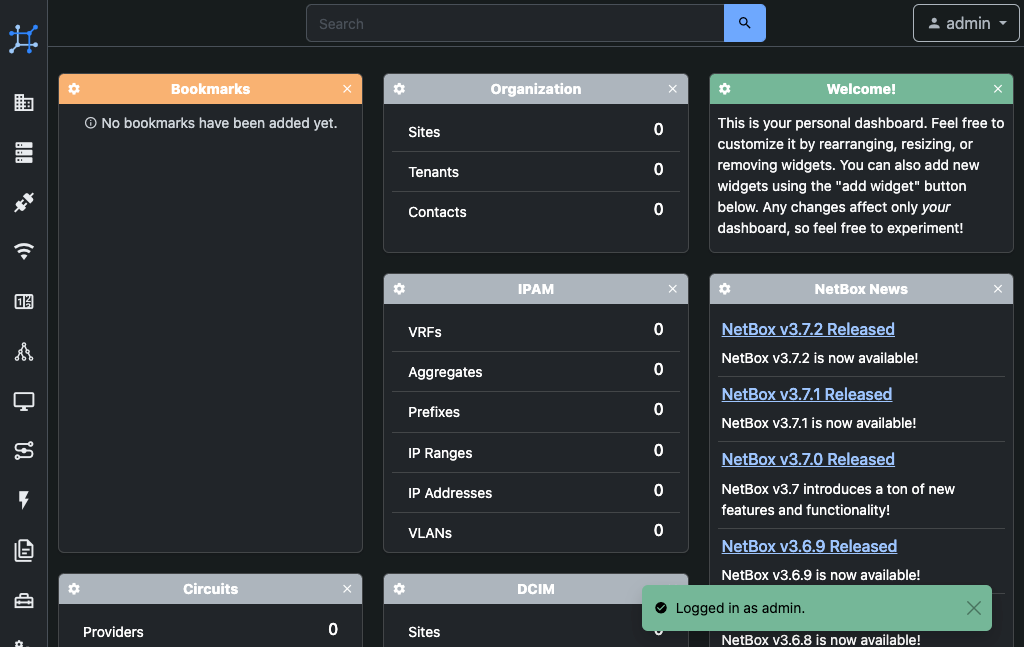The height and width of the screenshot is (647, 1024).
Task: Open the Customization toolbox sidebar icon
Action: point(24,601)
